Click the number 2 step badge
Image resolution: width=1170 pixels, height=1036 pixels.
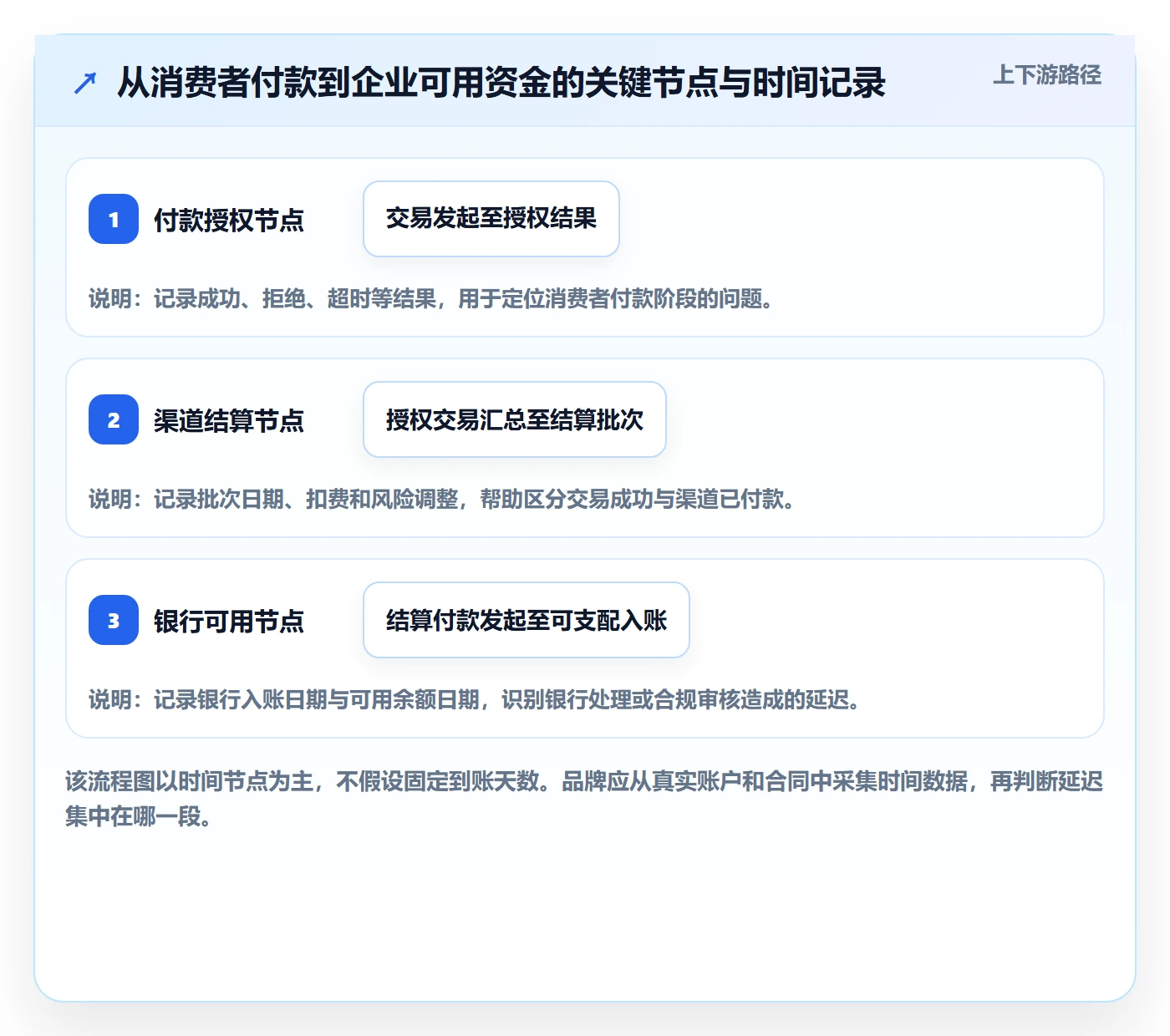114,419
